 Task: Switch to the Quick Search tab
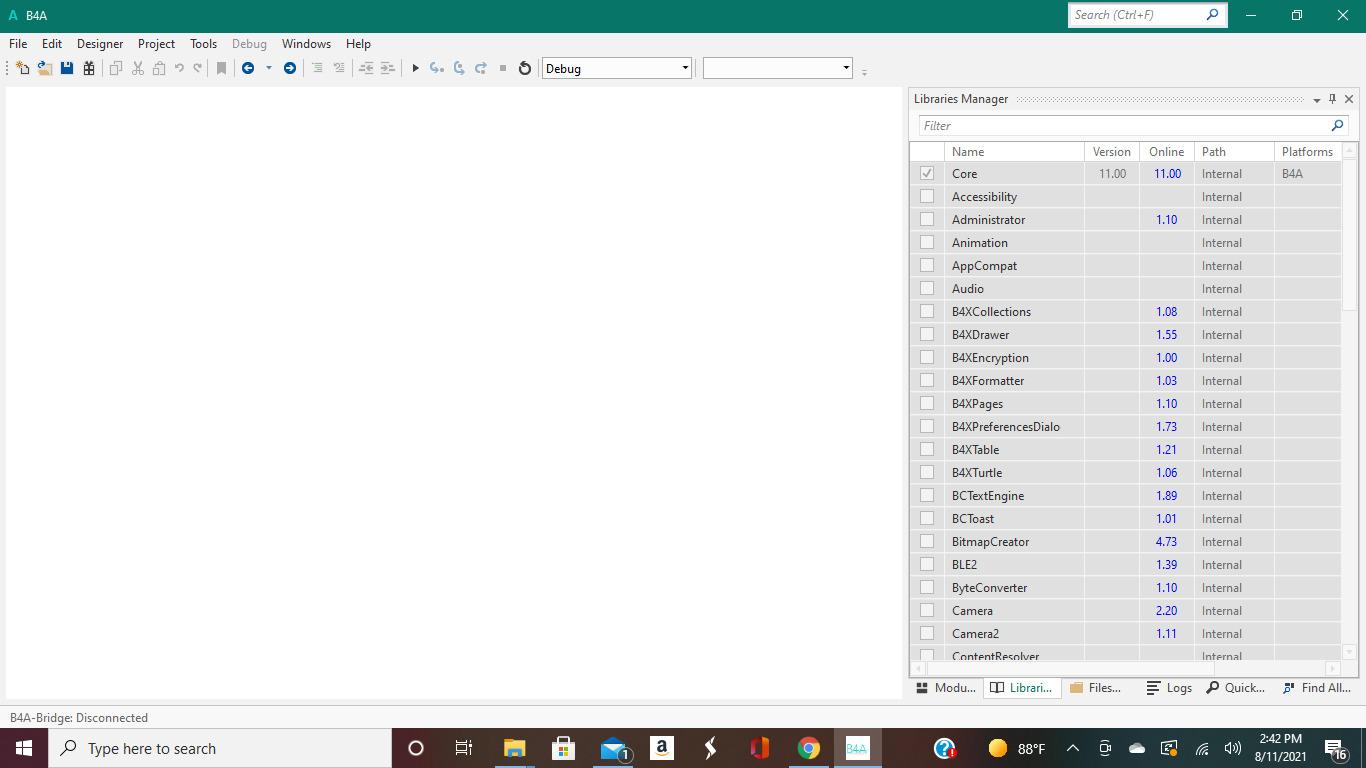(x=1236, y=688)
